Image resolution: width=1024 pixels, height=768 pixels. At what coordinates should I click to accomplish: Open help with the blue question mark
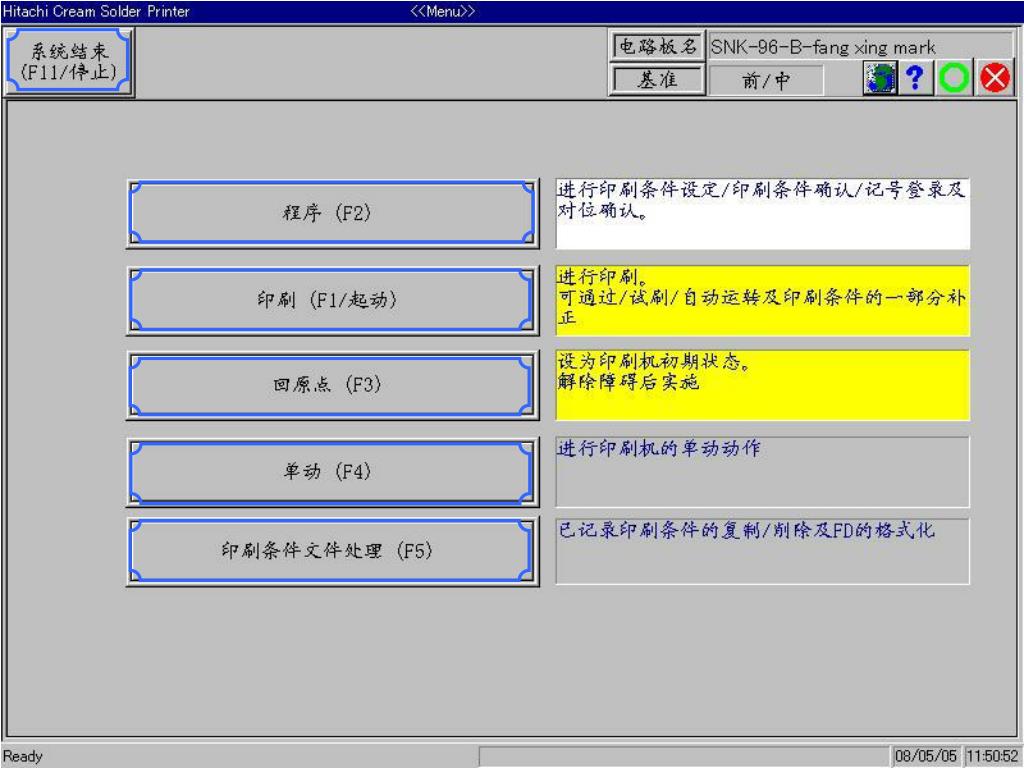[915, 78]
